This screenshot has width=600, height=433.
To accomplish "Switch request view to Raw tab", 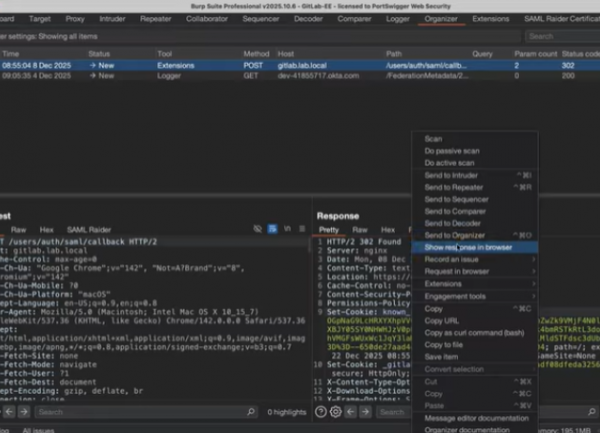I will (x=18, y=230).
